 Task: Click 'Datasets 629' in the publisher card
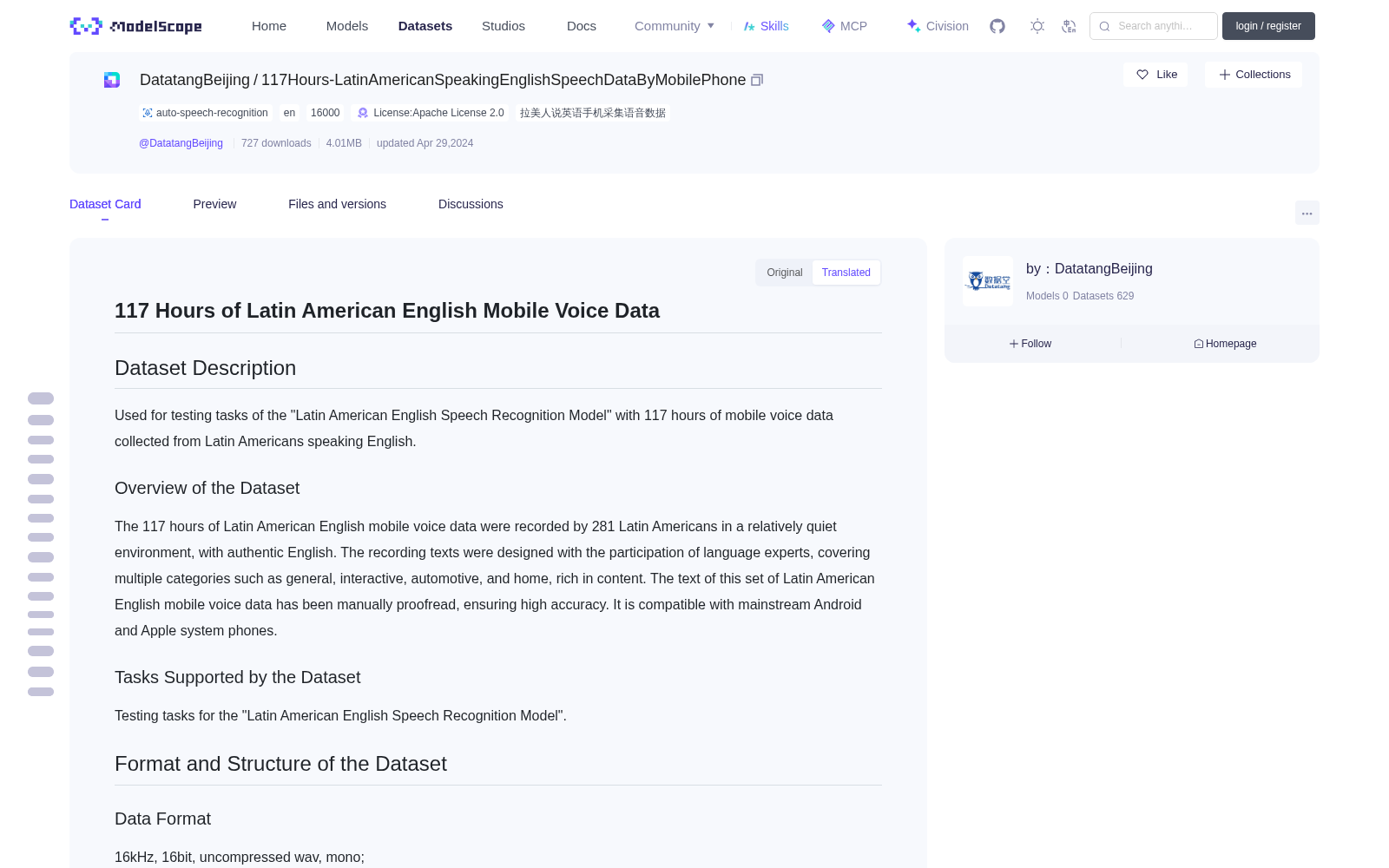[1103, 296]
